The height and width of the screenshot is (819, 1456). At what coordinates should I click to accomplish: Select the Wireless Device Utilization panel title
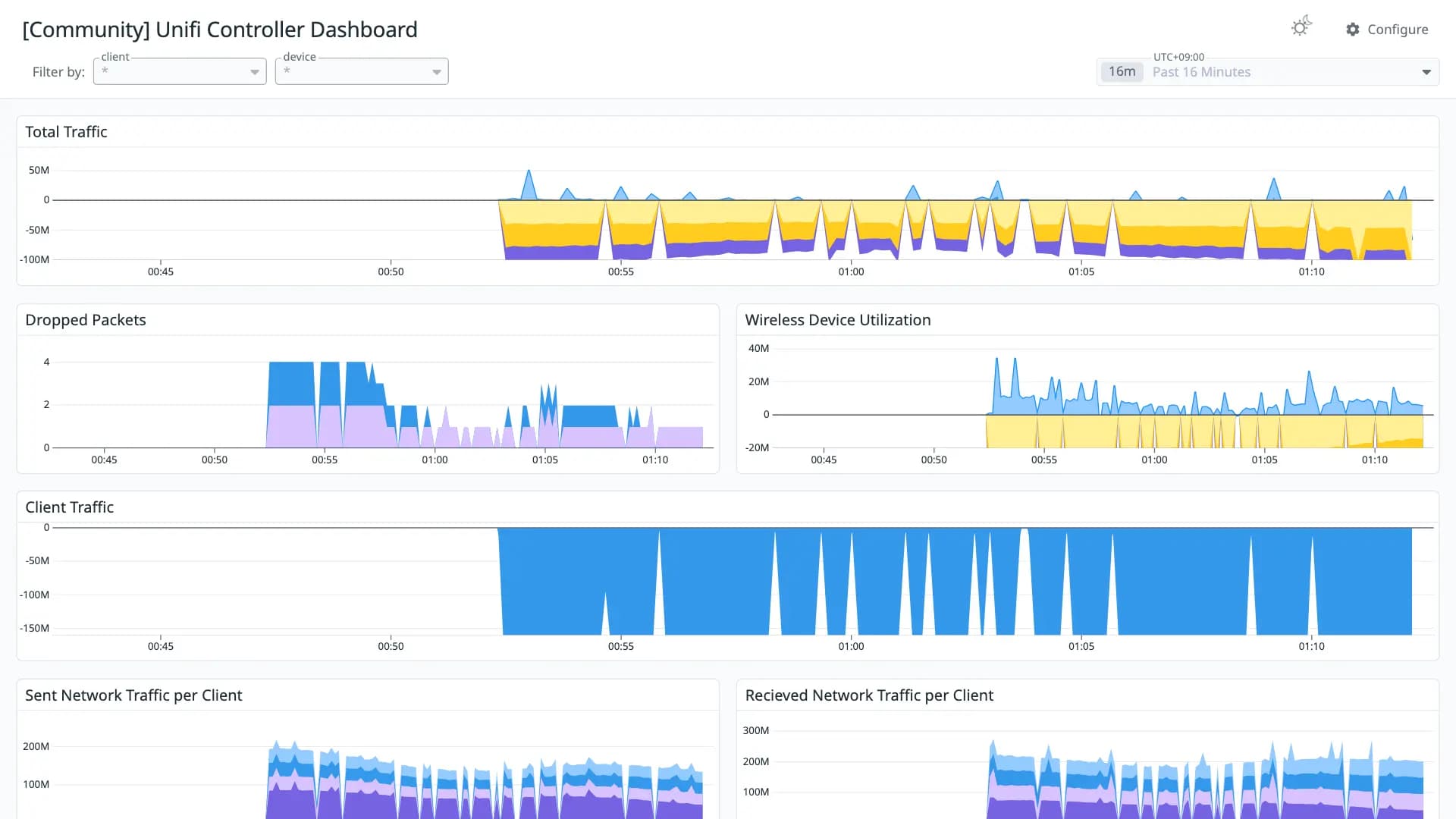click(838, 320)
